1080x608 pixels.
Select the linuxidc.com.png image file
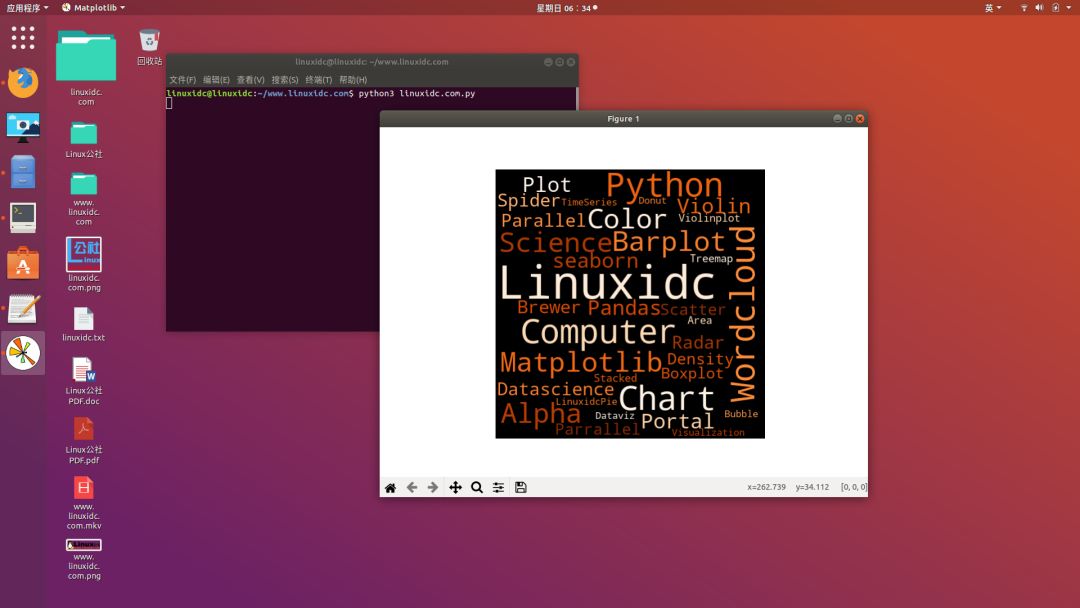[83, 264]
